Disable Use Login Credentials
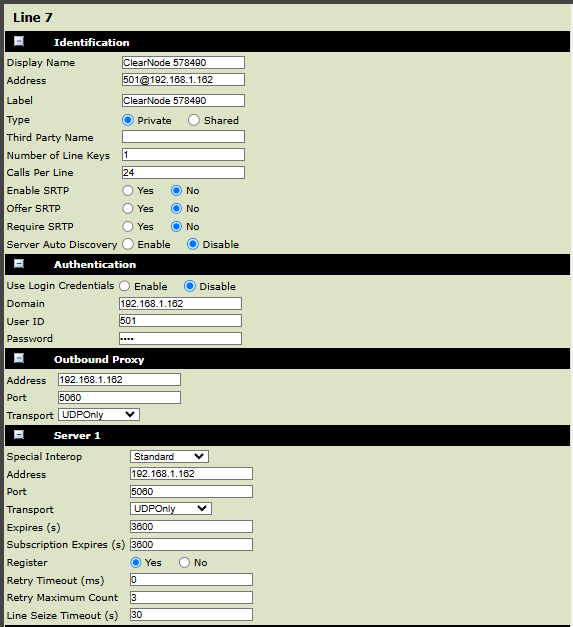This screenshot has height=627, width=573. 190,286
